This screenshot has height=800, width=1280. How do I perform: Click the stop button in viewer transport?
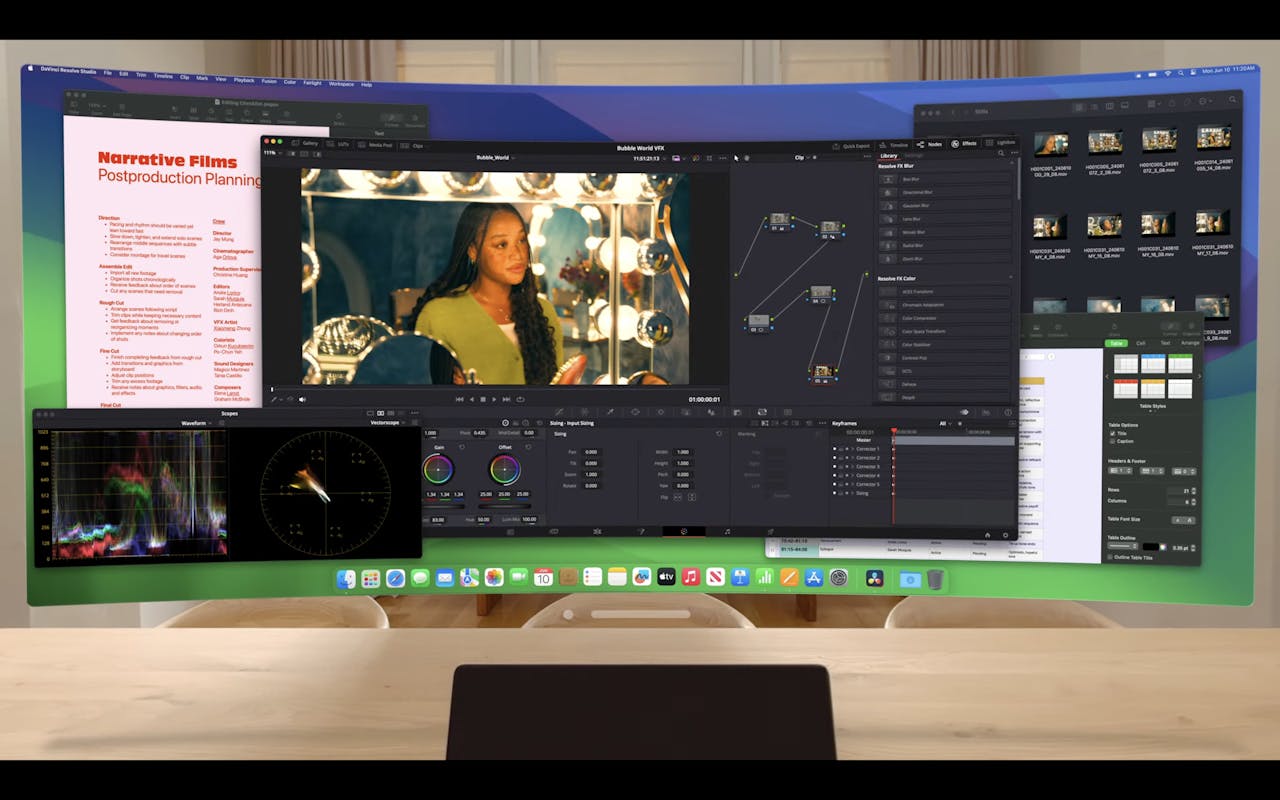point(483,399)
